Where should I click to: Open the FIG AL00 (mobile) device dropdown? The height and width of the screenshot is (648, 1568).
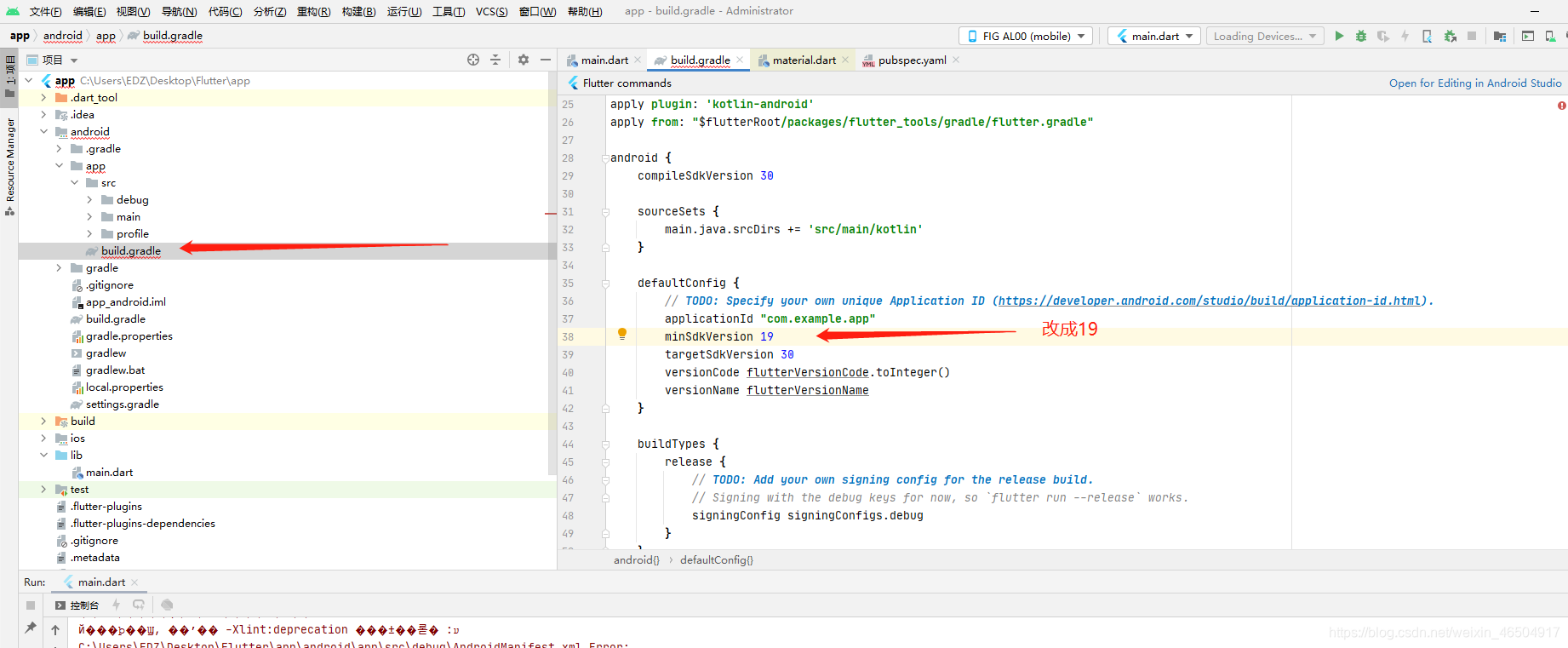point(1027,36)
